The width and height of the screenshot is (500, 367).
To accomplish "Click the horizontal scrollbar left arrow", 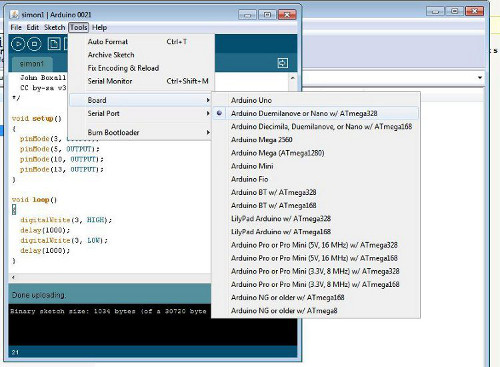I will click(x=13, y=277).
